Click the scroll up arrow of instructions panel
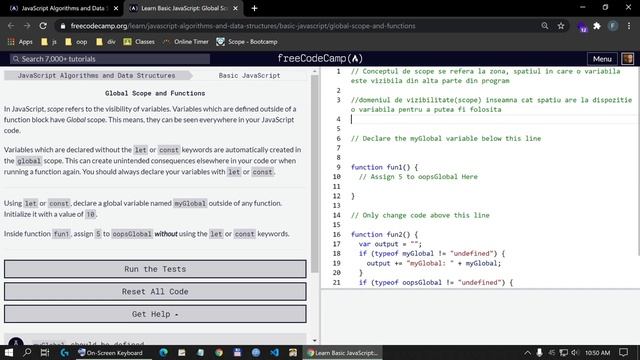 pos(314,71)
